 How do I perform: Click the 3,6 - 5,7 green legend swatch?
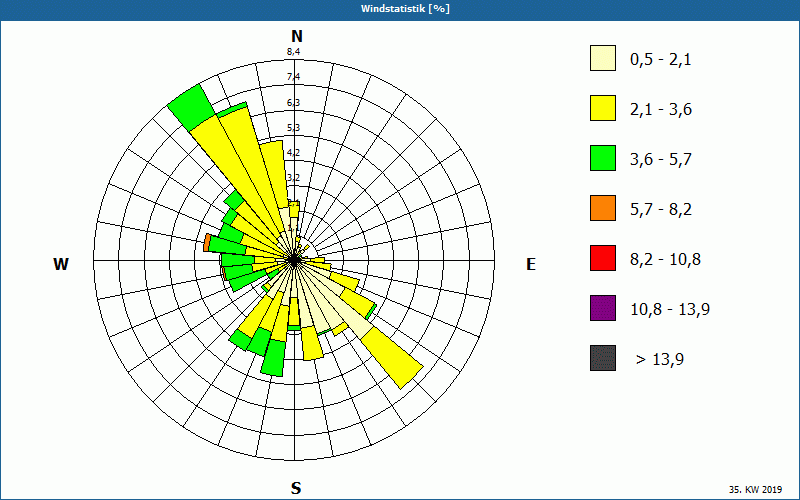[603, 158]
